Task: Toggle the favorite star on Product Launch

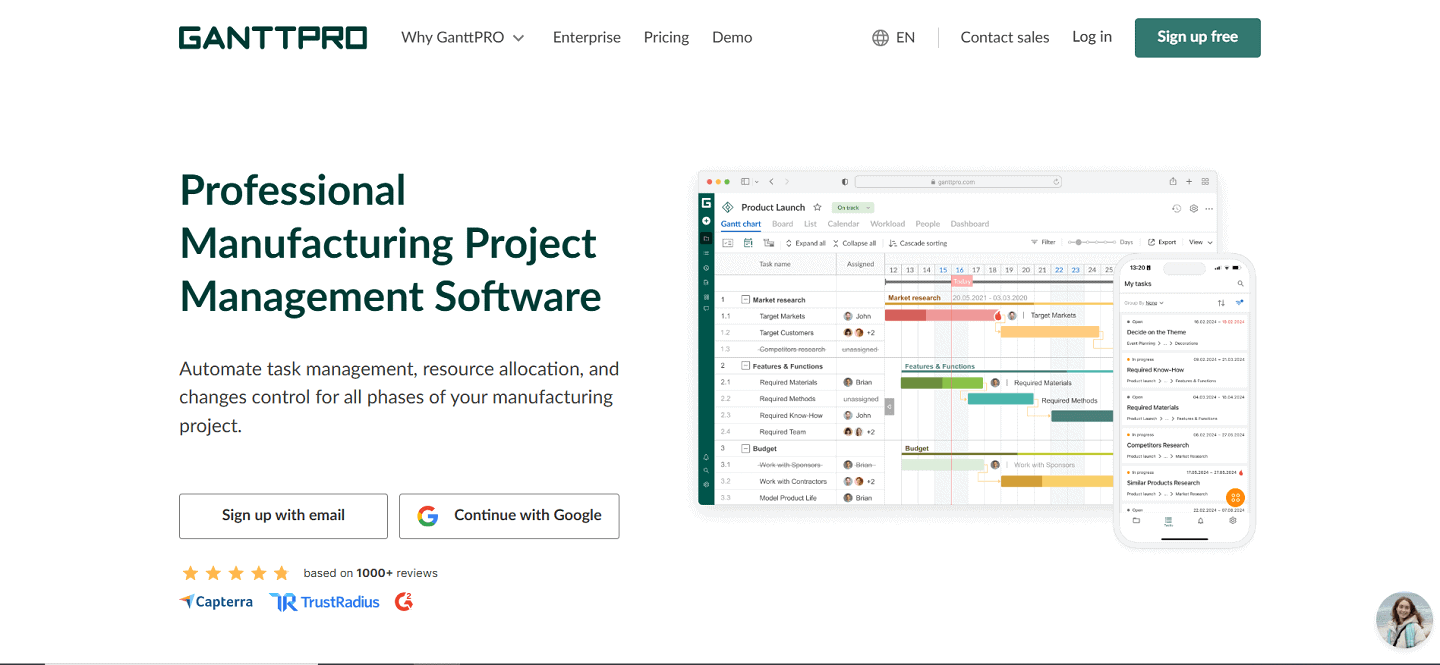Action: [817, 207]
